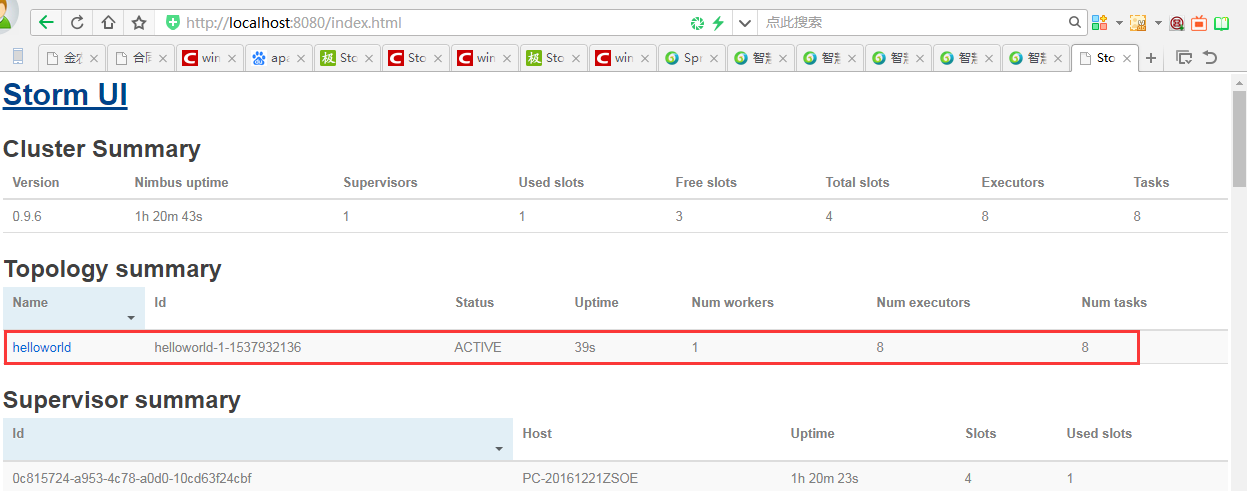The image size is (1247, 491).
Task: Restore closed tab with undo arrow icon
Action: (1209, 58)
